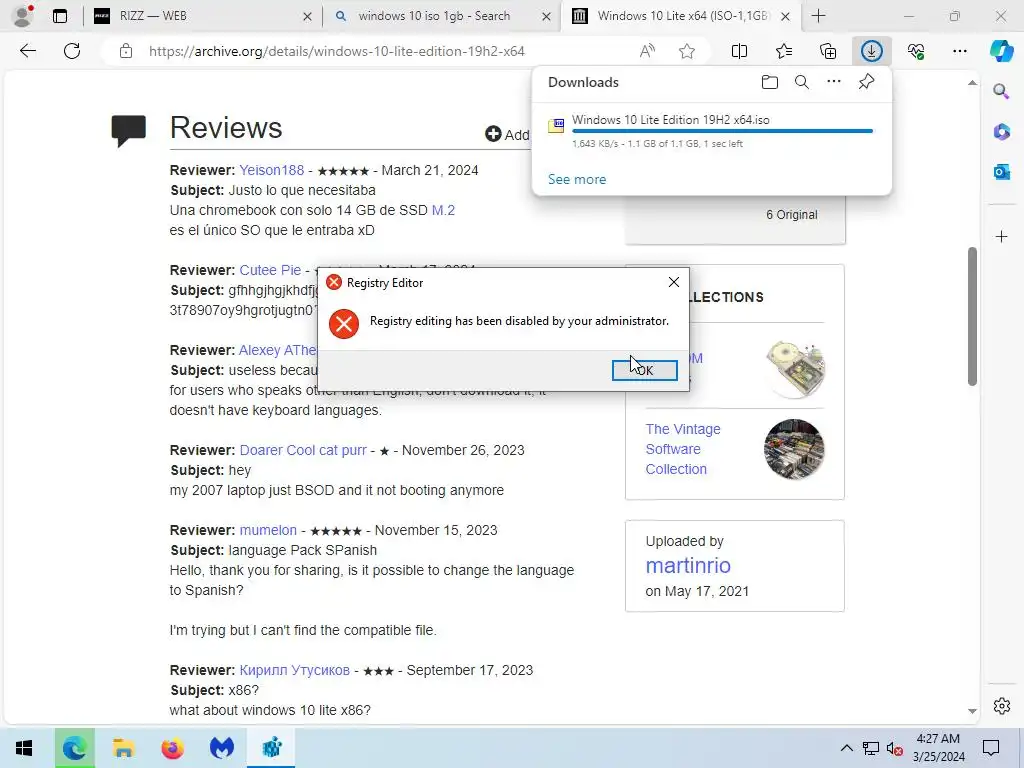
Task: Close the Registry Editor error dialog
Action: click(673, 282)
